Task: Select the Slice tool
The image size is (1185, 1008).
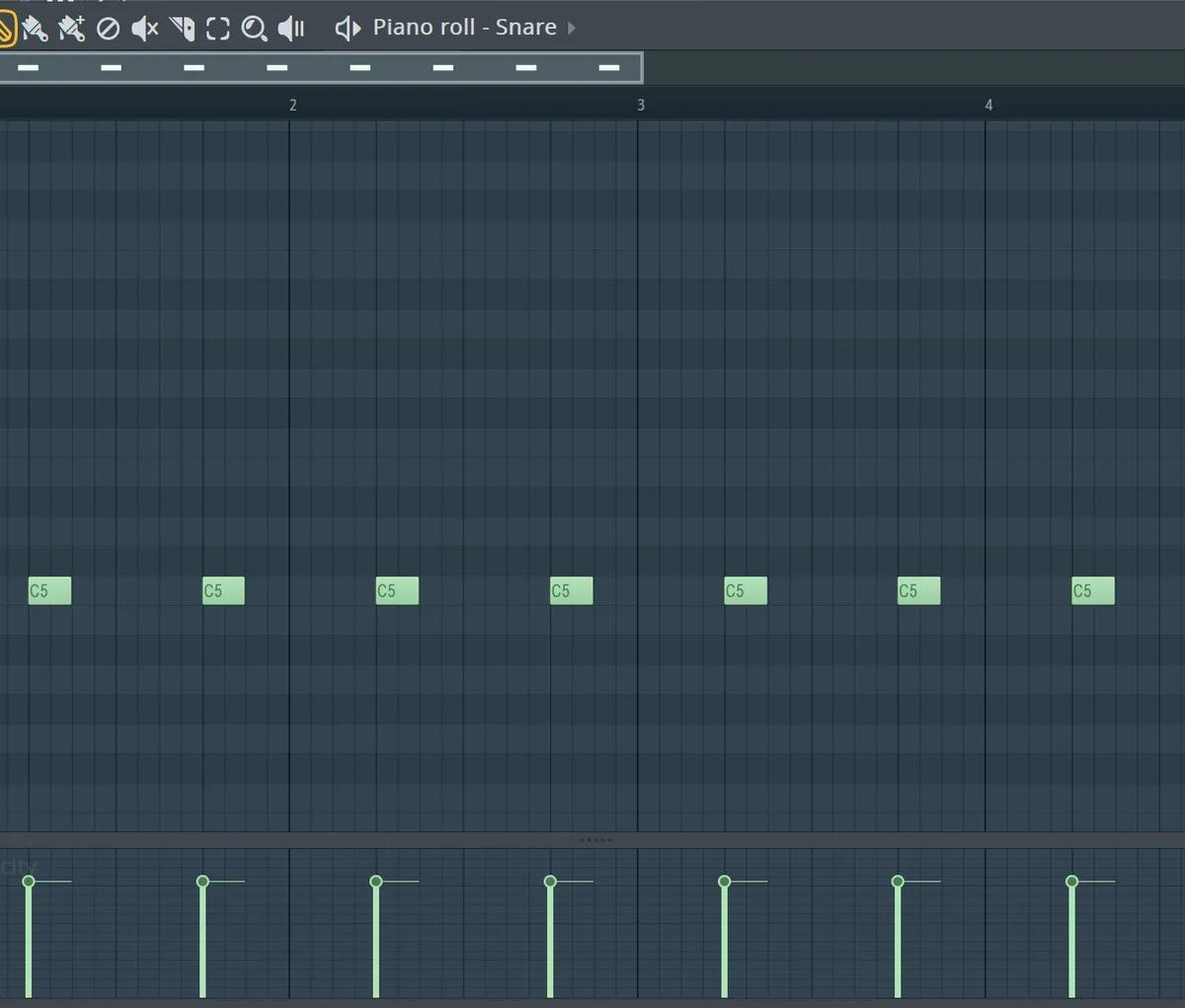Action: 182,29
